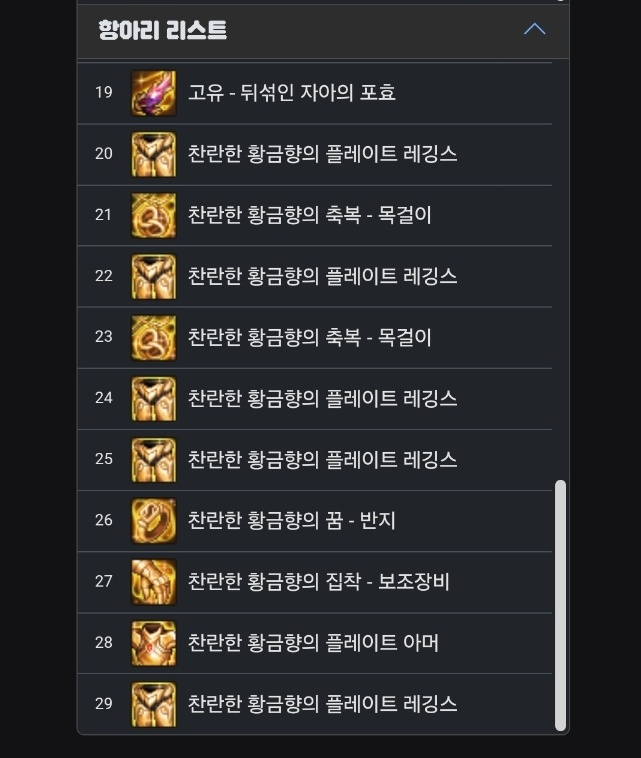This screenshot has height=758, width=641.
Task: Click the golden gauntlet icon in row 27
Action: pyautogui.click(x=154, y=582)
